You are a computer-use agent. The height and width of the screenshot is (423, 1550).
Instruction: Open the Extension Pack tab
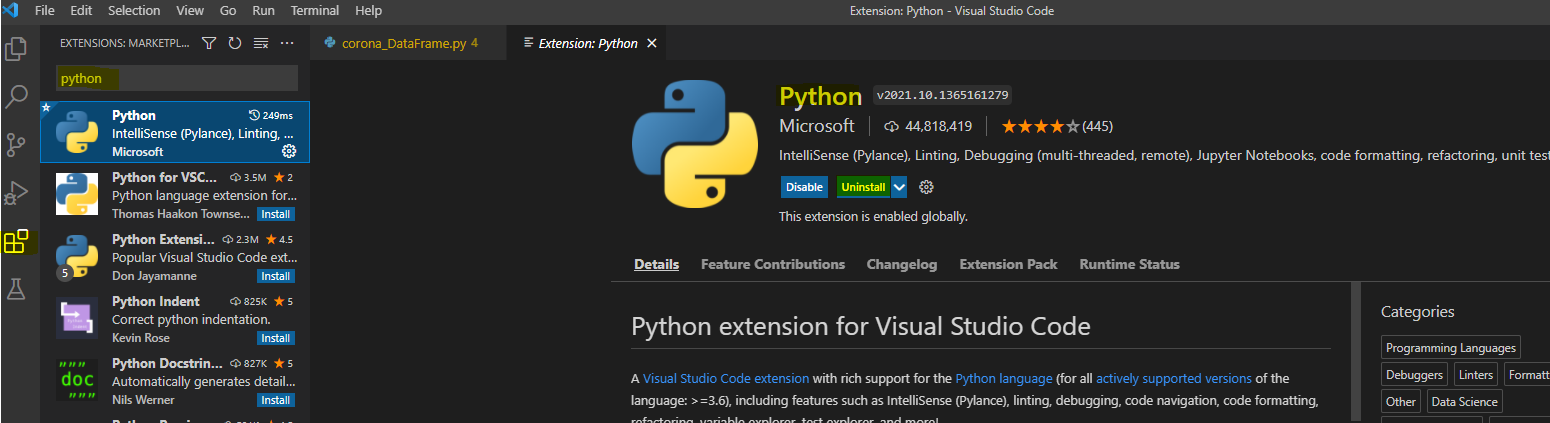click(1008, 264)
